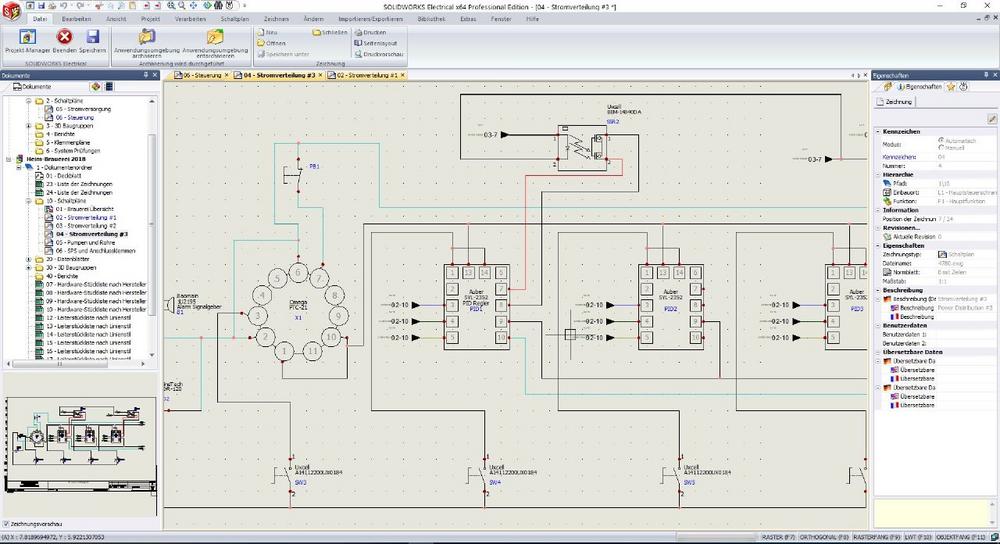This screenshot has width=1000, height=544.
Task: Collapse the Heim-Brauerei 2018 project node
Action: coord(9,159)
